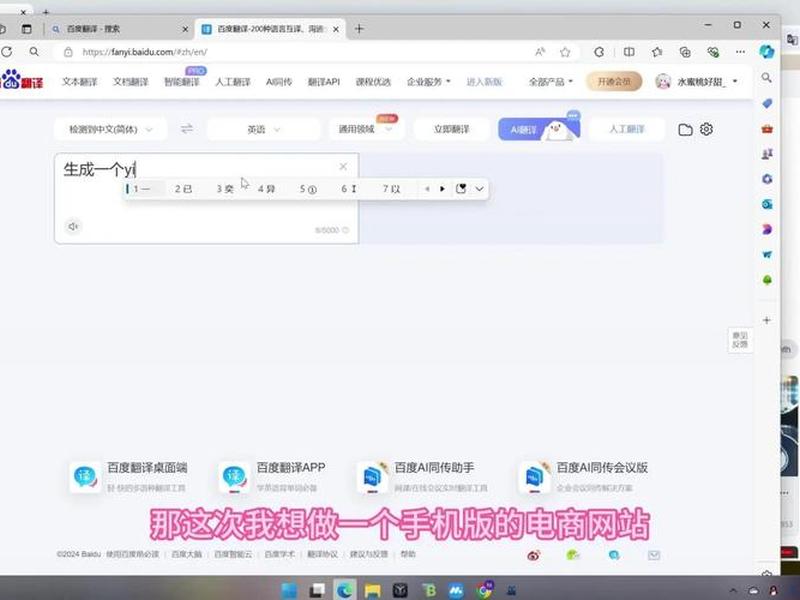Expand the IME candidate list chevron
Image resolution: width=800 pixels, height=600 pixels.
point(479,189)
